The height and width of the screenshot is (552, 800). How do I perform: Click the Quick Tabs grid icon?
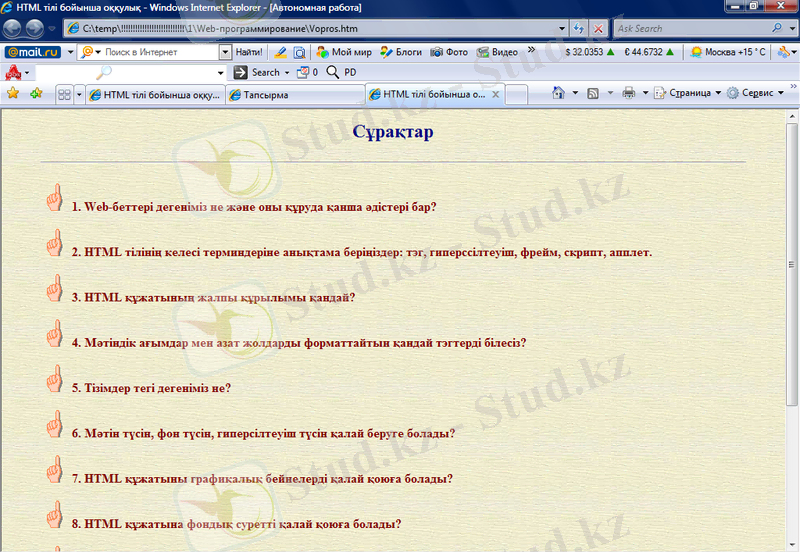point(64,94)
